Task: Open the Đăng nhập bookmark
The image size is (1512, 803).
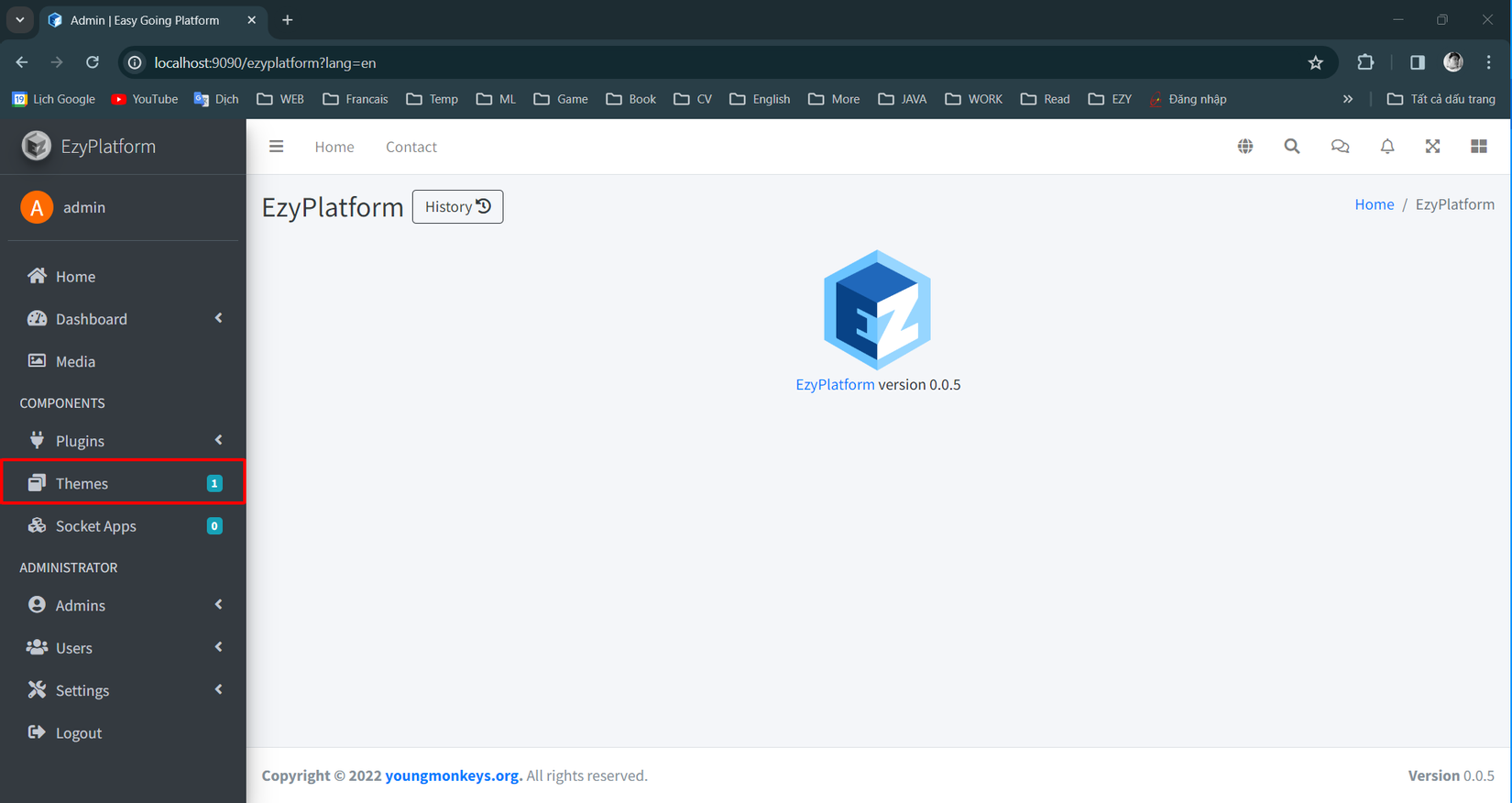Action: [x=1188, y=99]
